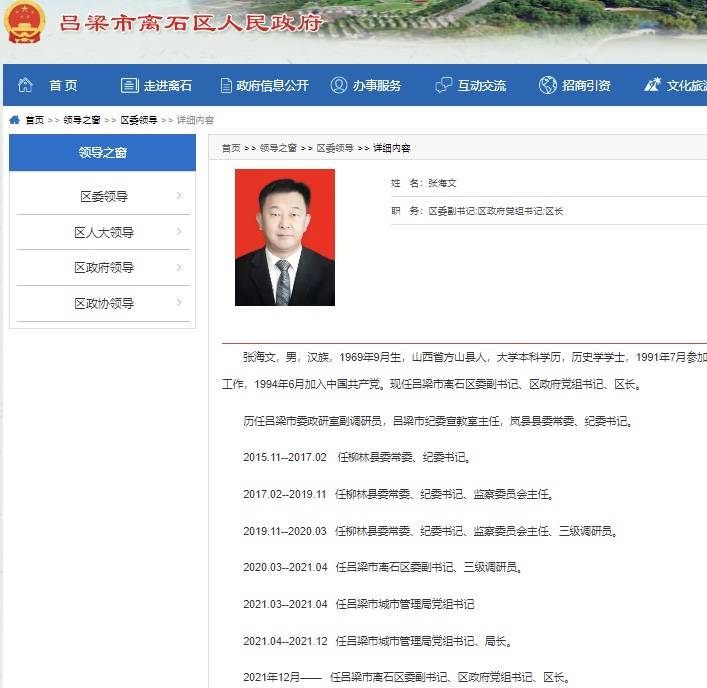Click the blue house icon in breadcrumb
The height and width of the screenshot is (688, 707).
(14, 119)
